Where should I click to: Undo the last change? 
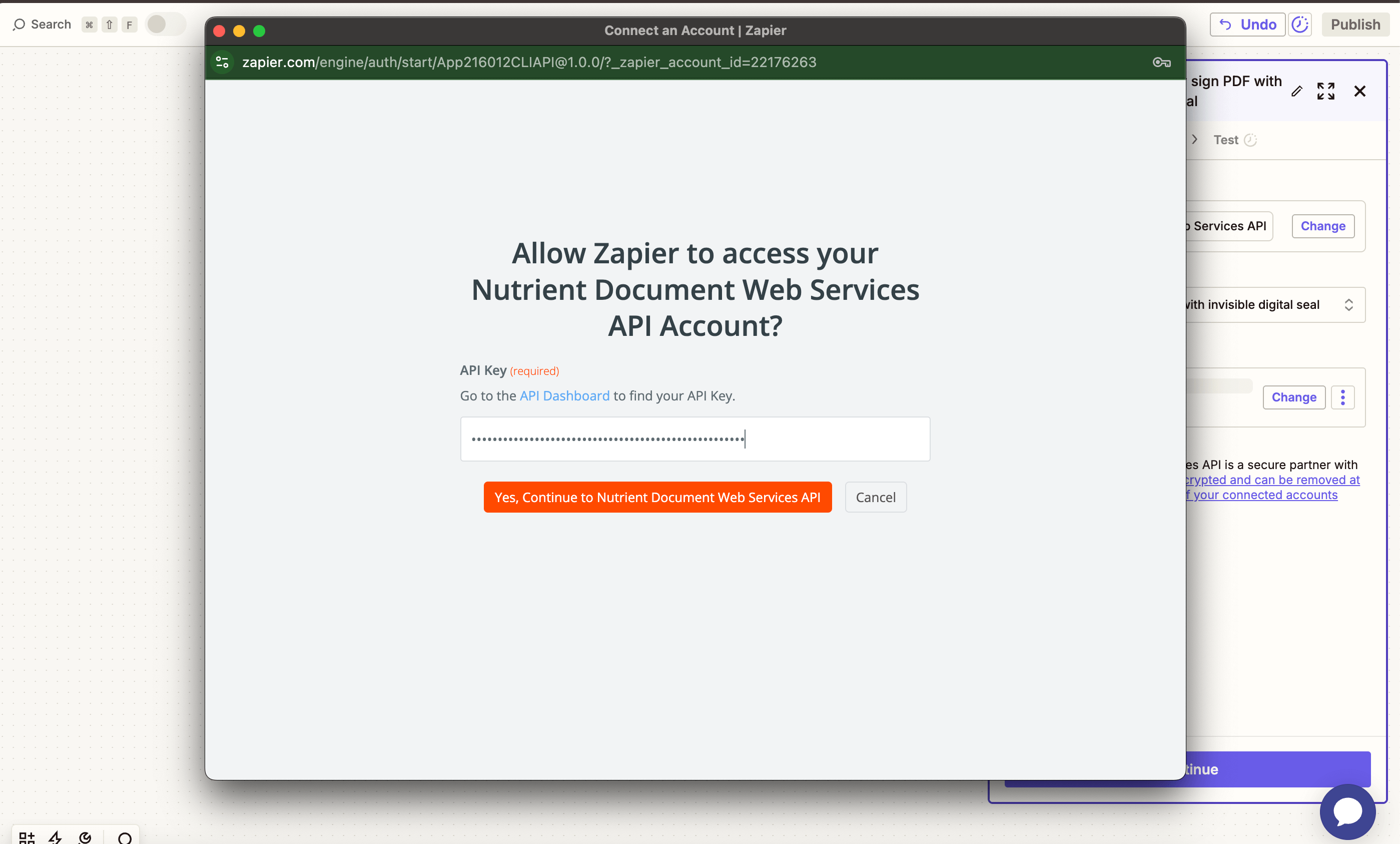point(1247,25)
